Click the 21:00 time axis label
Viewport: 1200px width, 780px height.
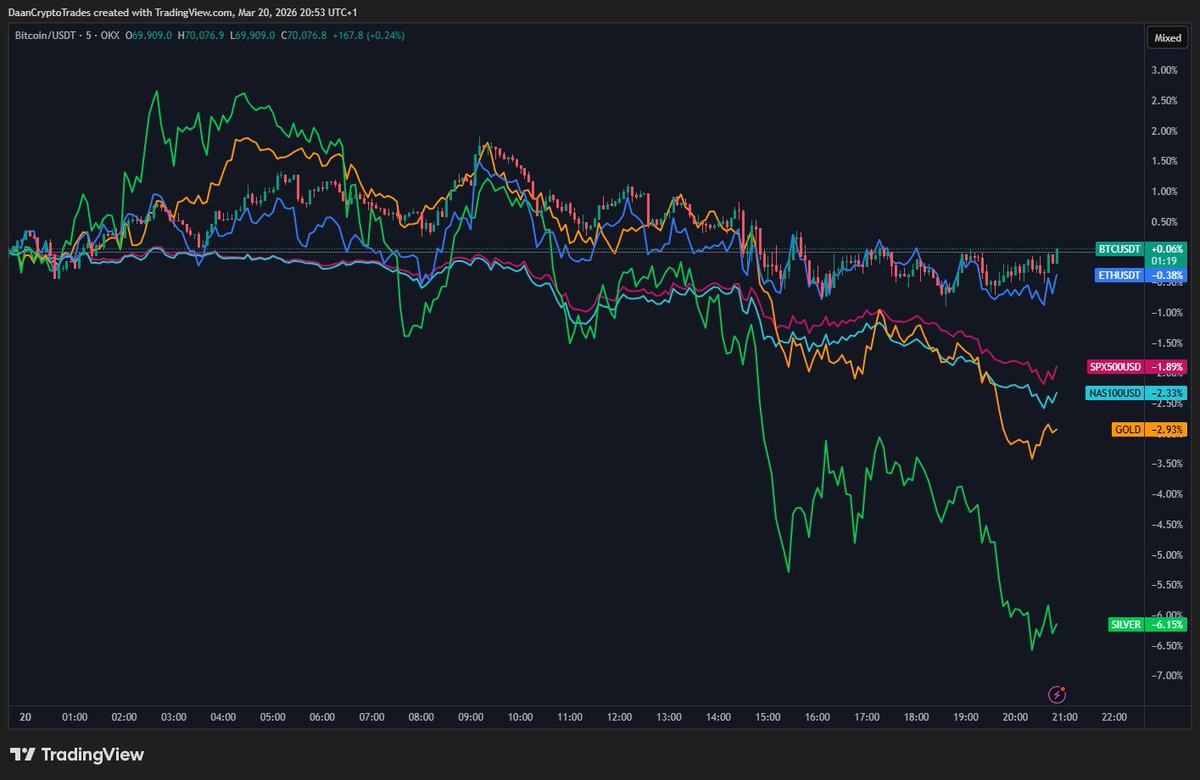tap(1064, 718)
